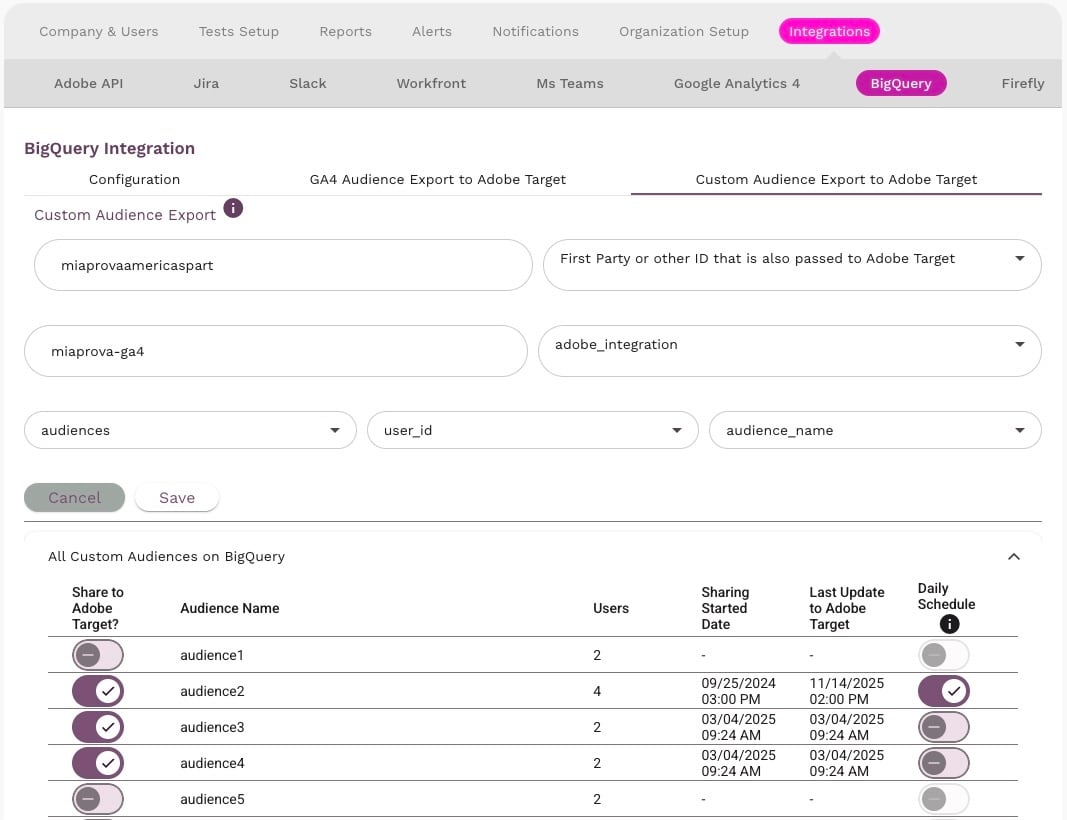
Task: Open the user_id column dropdown
Action: pos(532,431)
